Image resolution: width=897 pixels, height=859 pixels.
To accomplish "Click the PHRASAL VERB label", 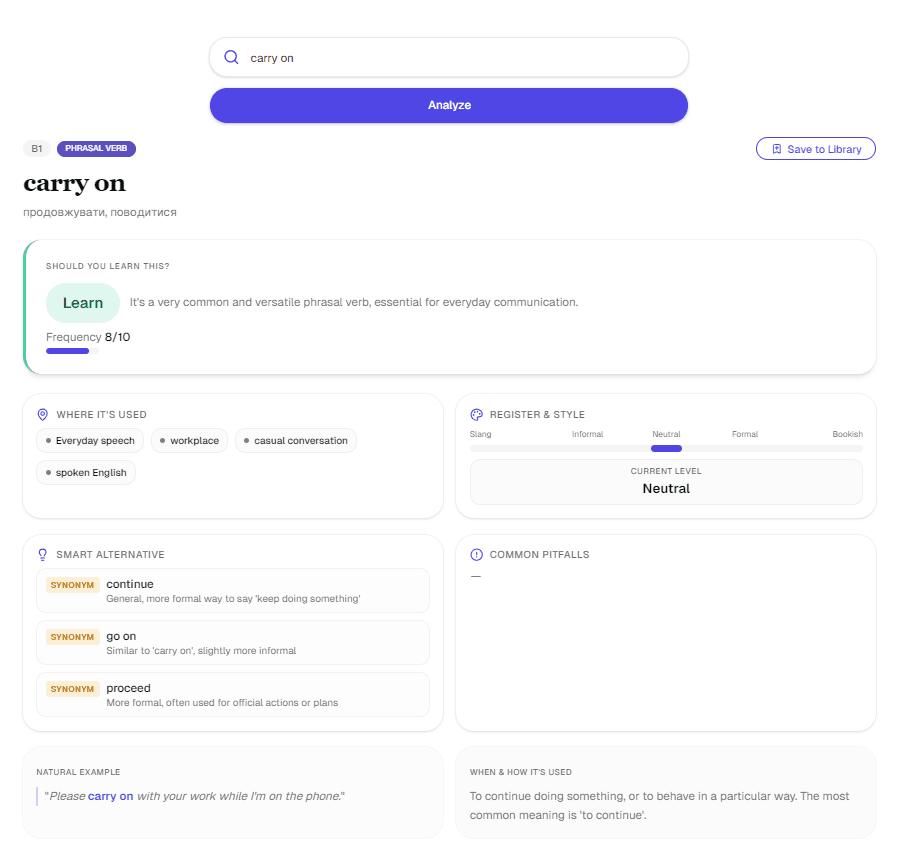I will point(96,148).
